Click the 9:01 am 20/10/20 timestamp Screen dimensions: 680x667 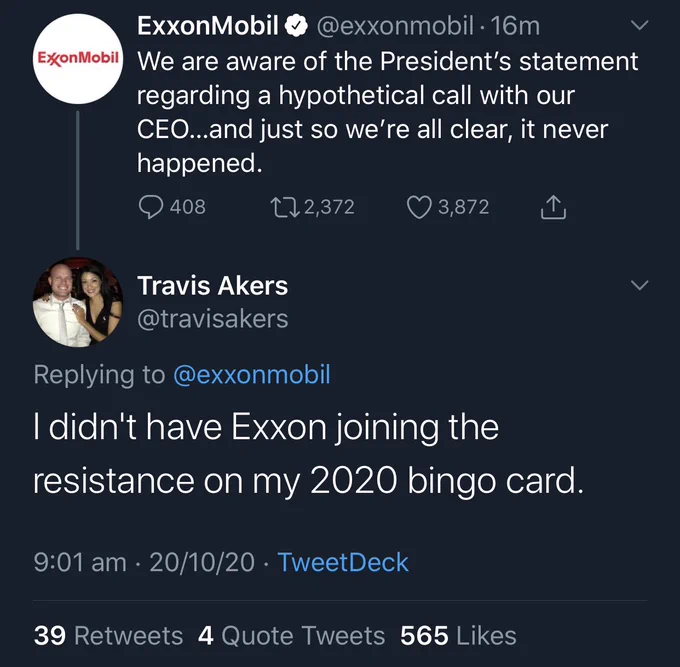144,562
